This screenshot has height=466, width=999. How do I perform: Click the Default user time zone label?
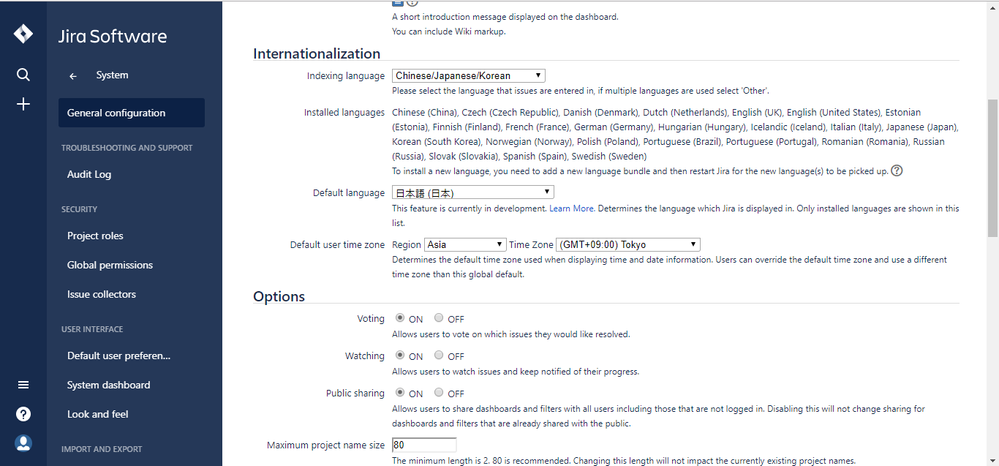[x=337, y=244]
